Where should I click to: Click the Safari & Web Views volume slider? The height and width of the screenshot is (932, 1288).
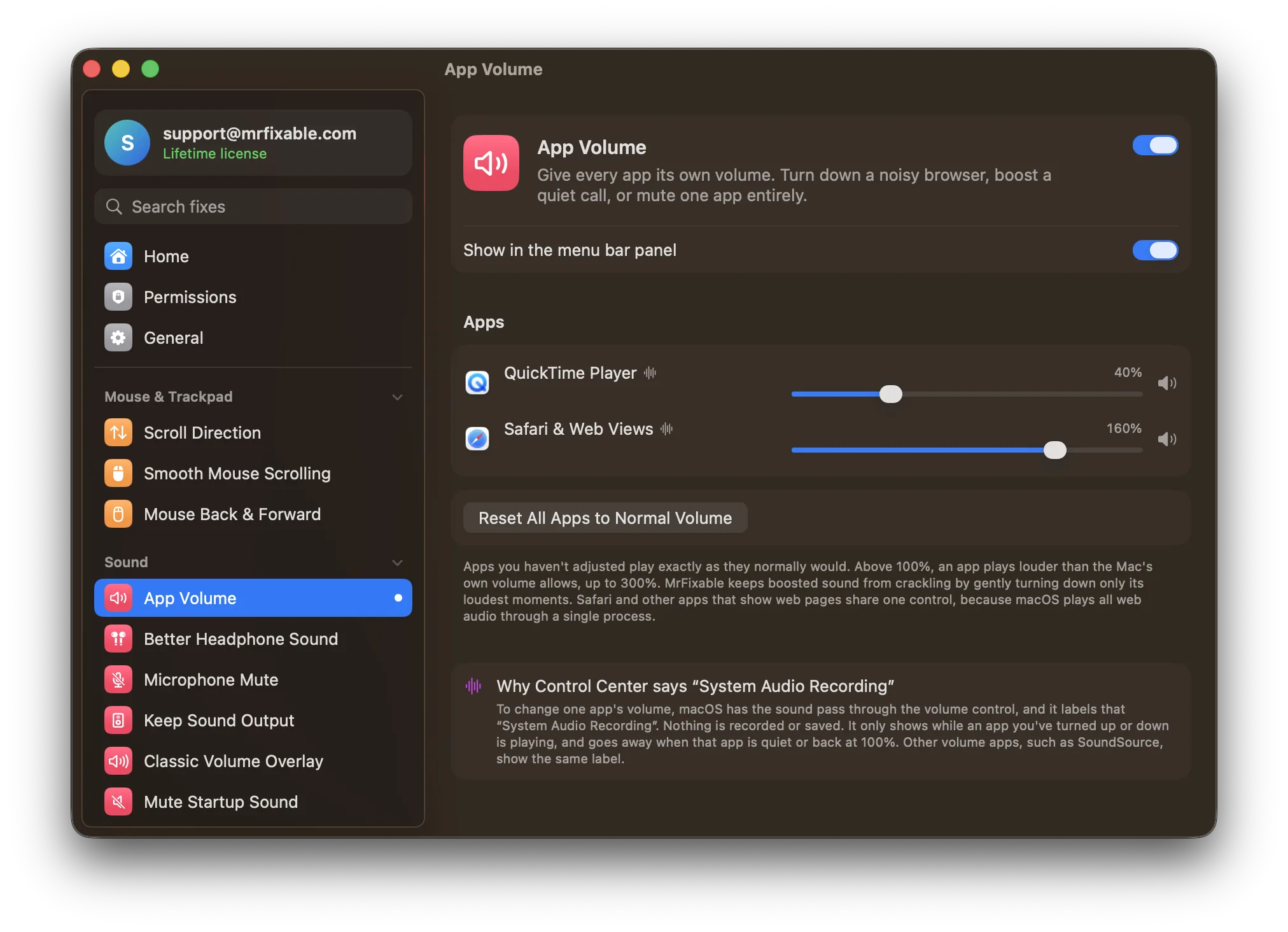(967, 450)
